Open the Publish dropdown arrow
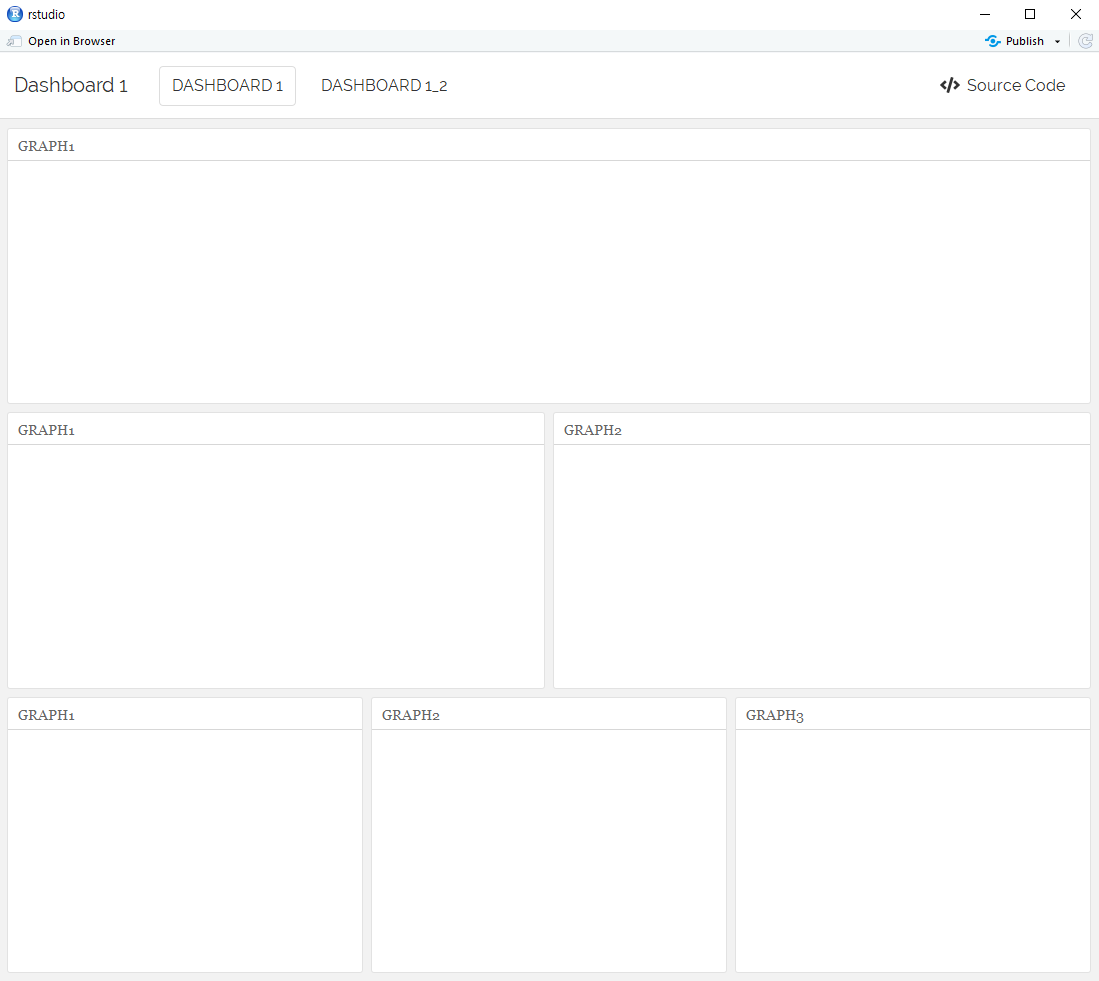This screenshot has height=981, width=1099. (x=1056, y=41)
